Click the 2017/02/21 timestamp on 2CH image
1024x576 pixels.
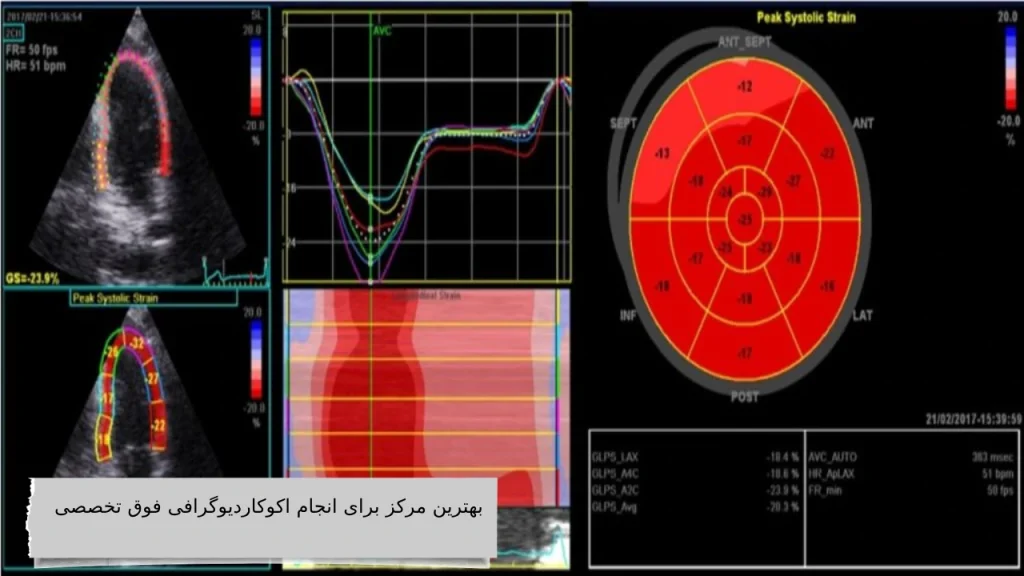click(x=44, y=16)
